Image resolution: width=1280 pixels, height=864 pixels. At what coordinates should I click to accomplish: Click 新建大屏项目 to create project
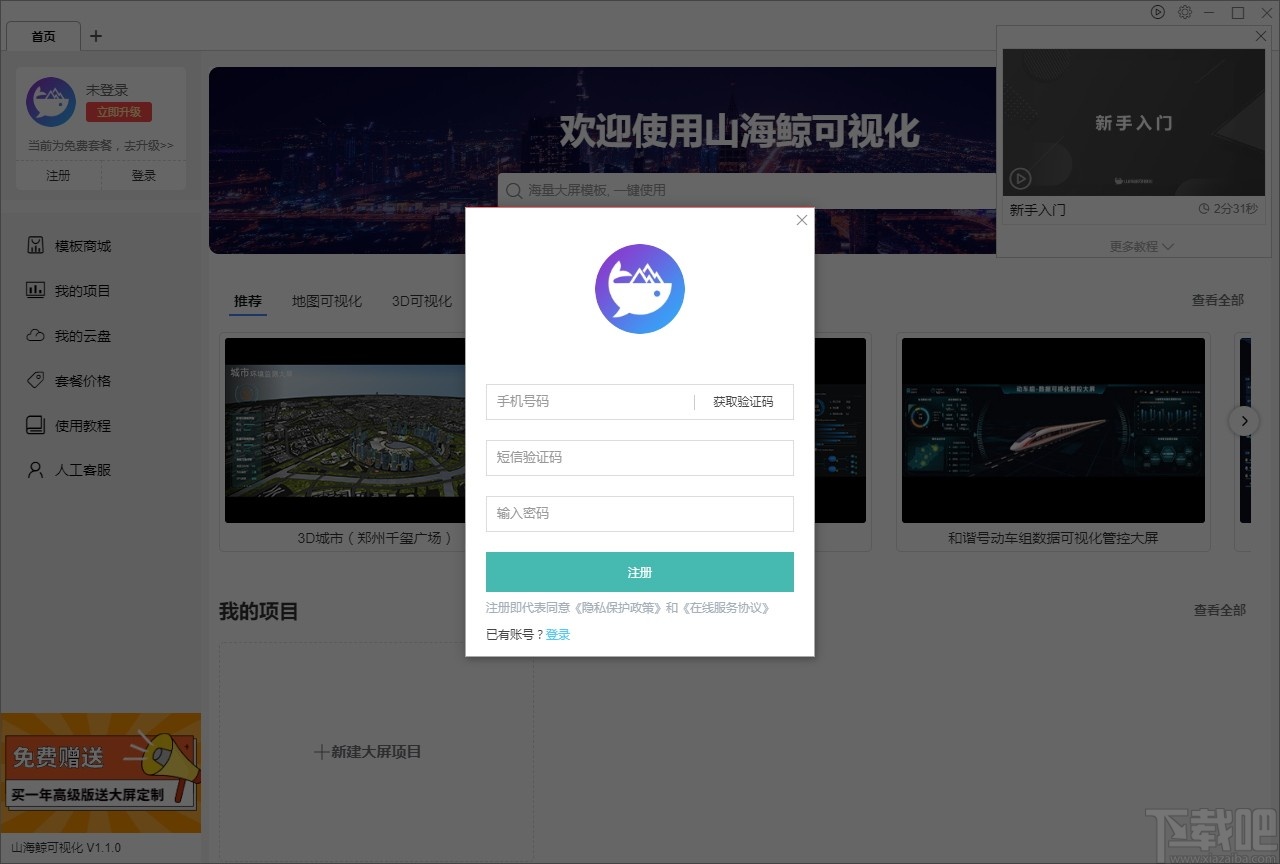click(368, 752)
